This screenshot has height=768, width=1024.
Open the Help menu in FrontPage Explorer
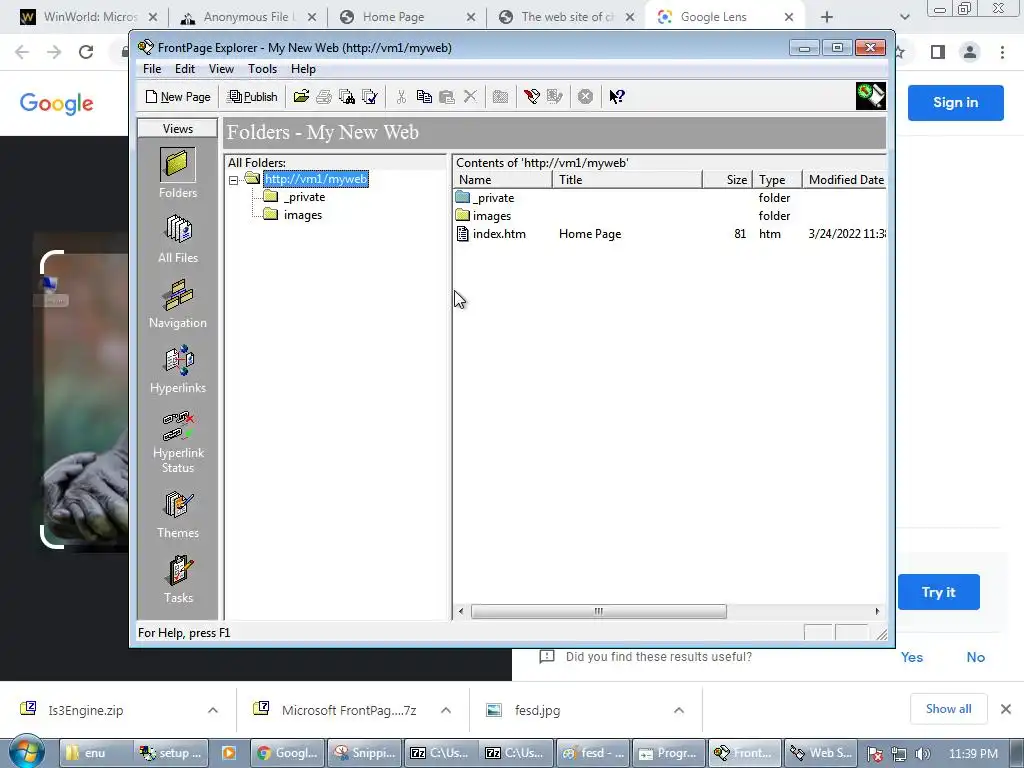pyautogui.click(x=303, y=69)
